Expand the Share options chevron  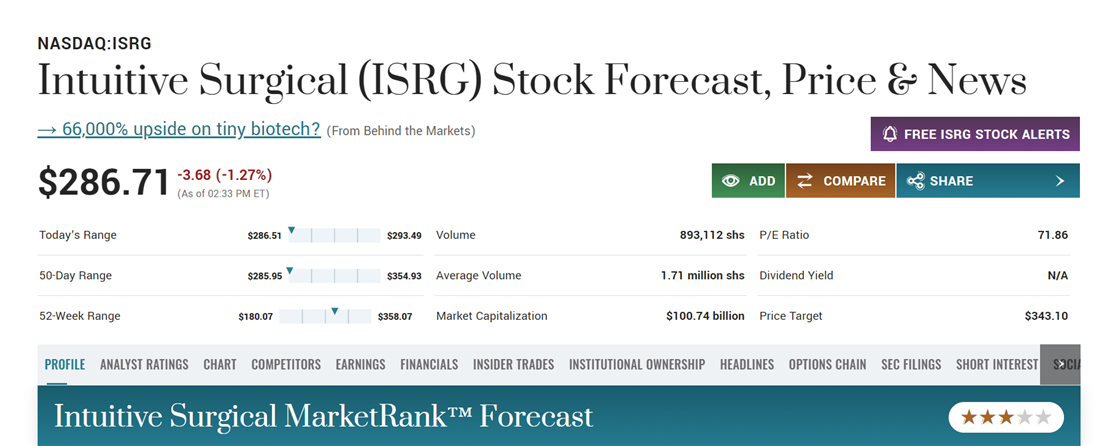coord(1060,181)
